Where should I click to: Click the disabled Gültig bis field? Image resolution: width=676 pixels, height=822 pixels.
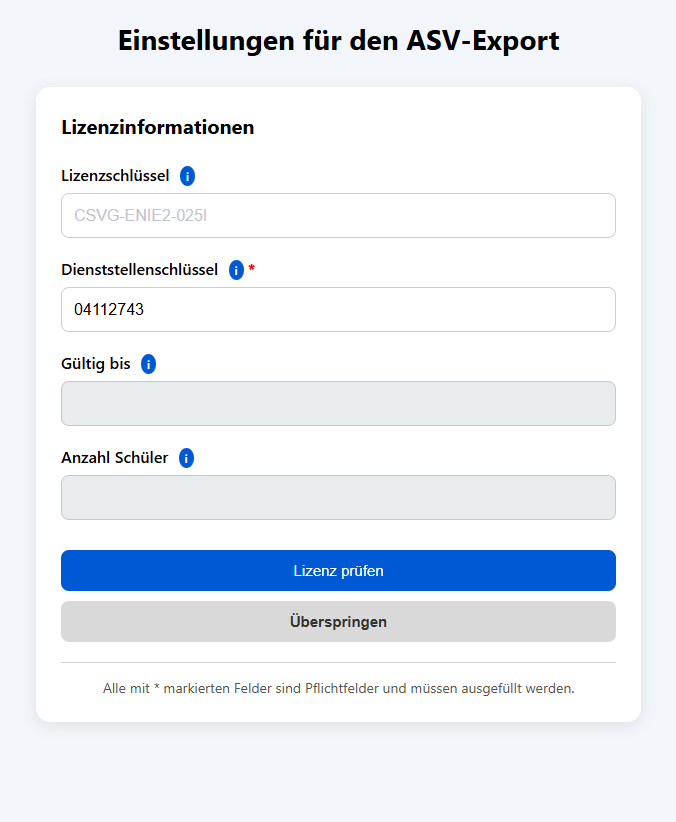(338, 403)
